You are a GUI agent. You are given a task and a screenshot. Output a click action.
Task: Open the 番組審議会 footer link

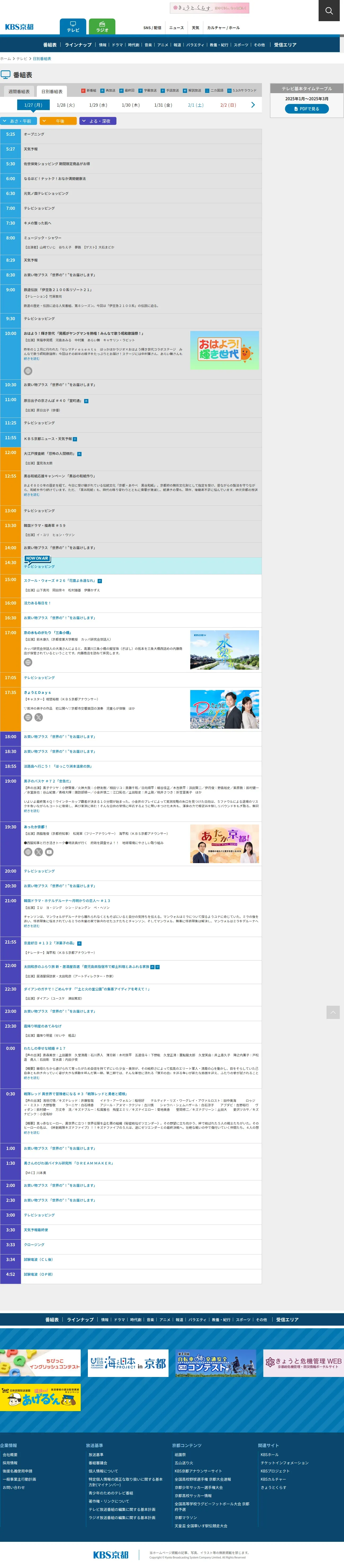tap(98, 1463)
